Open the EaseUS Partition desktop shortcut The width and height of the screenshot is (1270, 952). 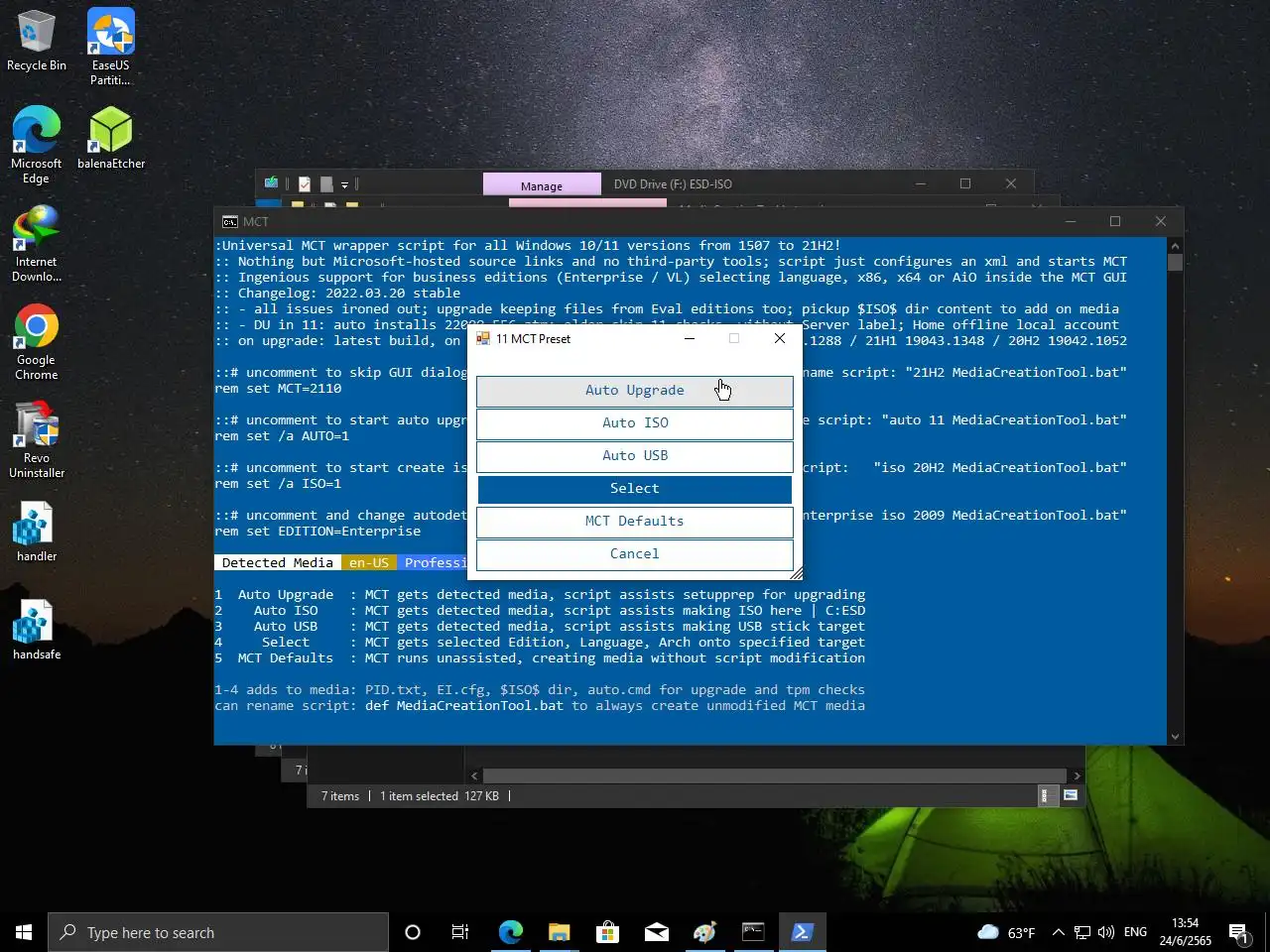tap(110, 47)
